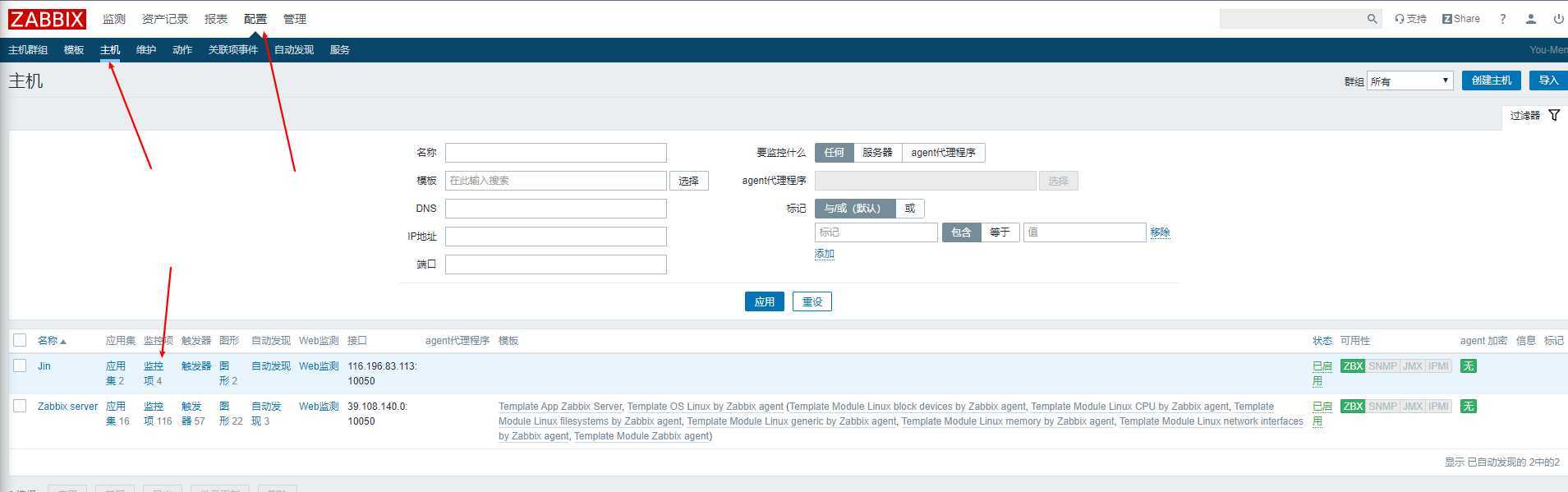Click in the 名称 filter field

(x=556, y=153)
